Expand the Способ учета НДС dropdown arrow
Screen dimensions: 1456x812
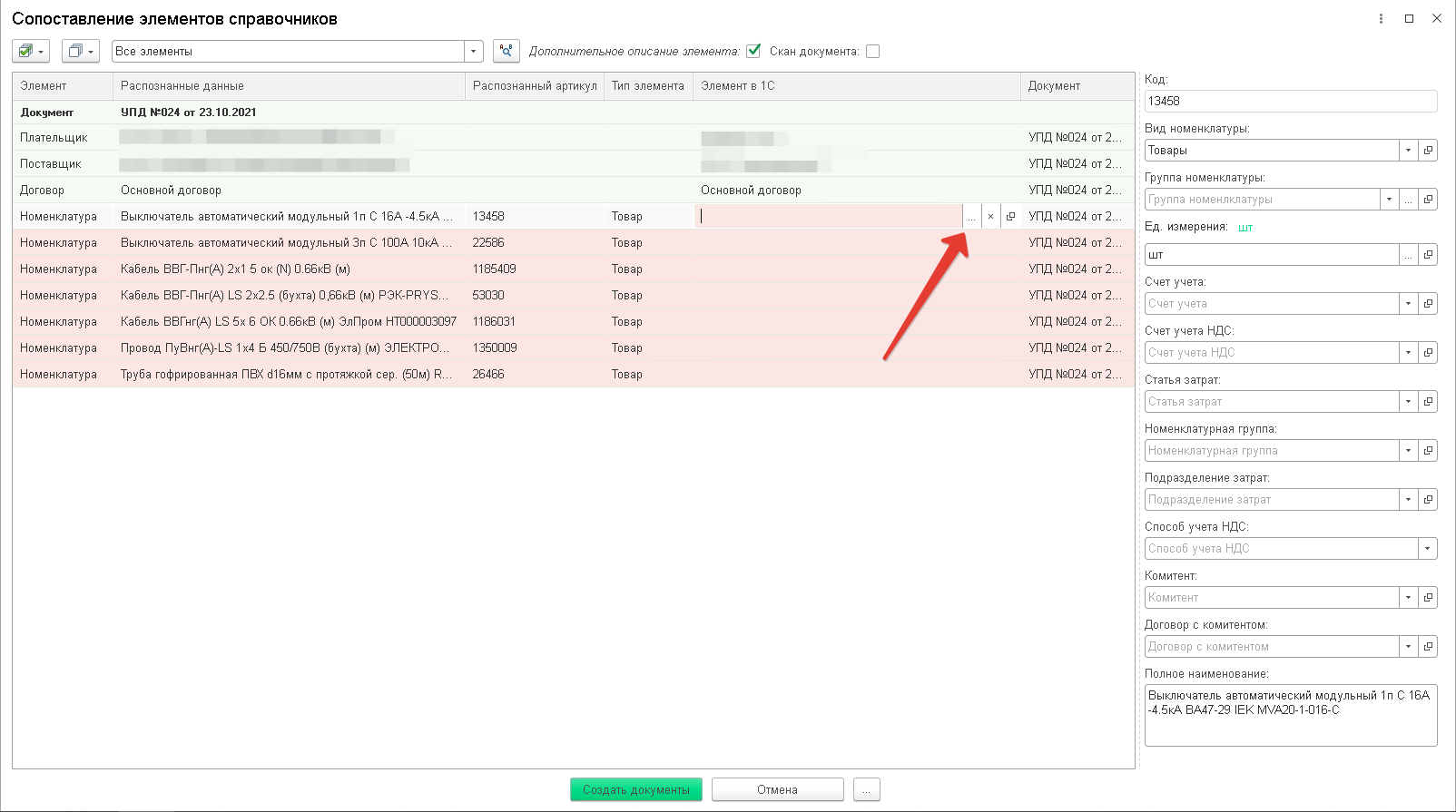click(1428, 549)
